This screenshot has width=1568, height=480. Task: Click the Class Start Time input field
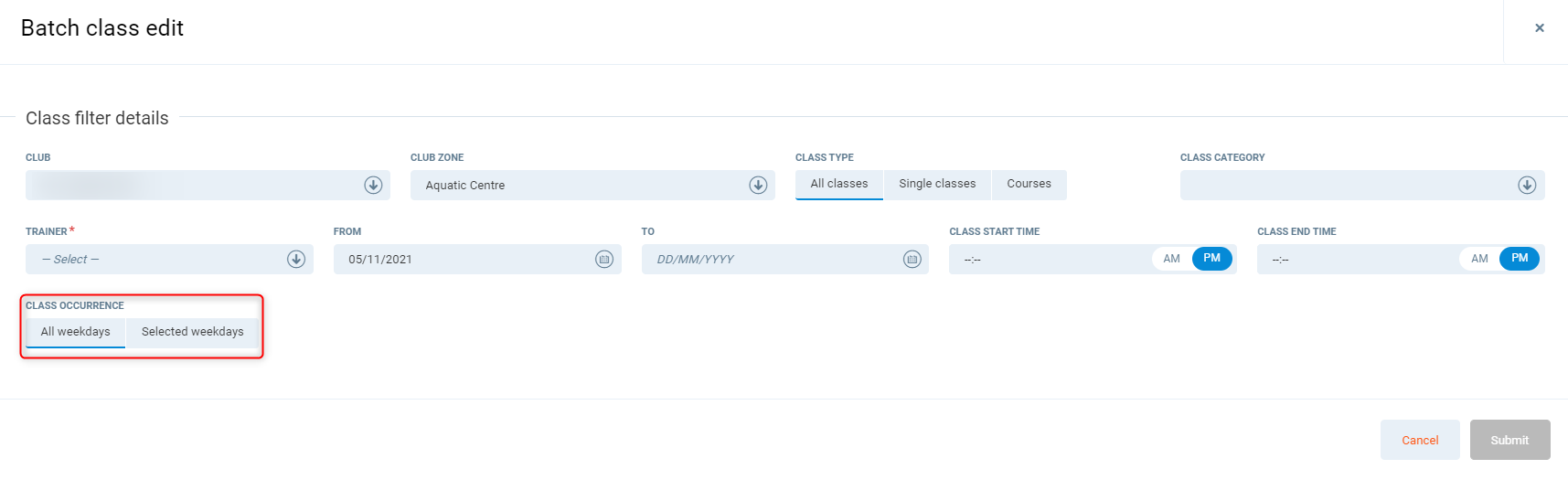1047,259
